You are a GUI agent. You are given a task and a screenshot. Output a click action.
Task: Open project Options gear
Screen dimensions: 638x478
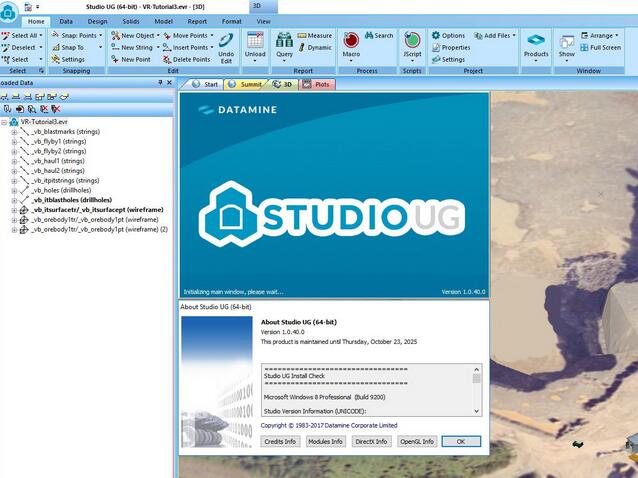(x=436, y=36)
